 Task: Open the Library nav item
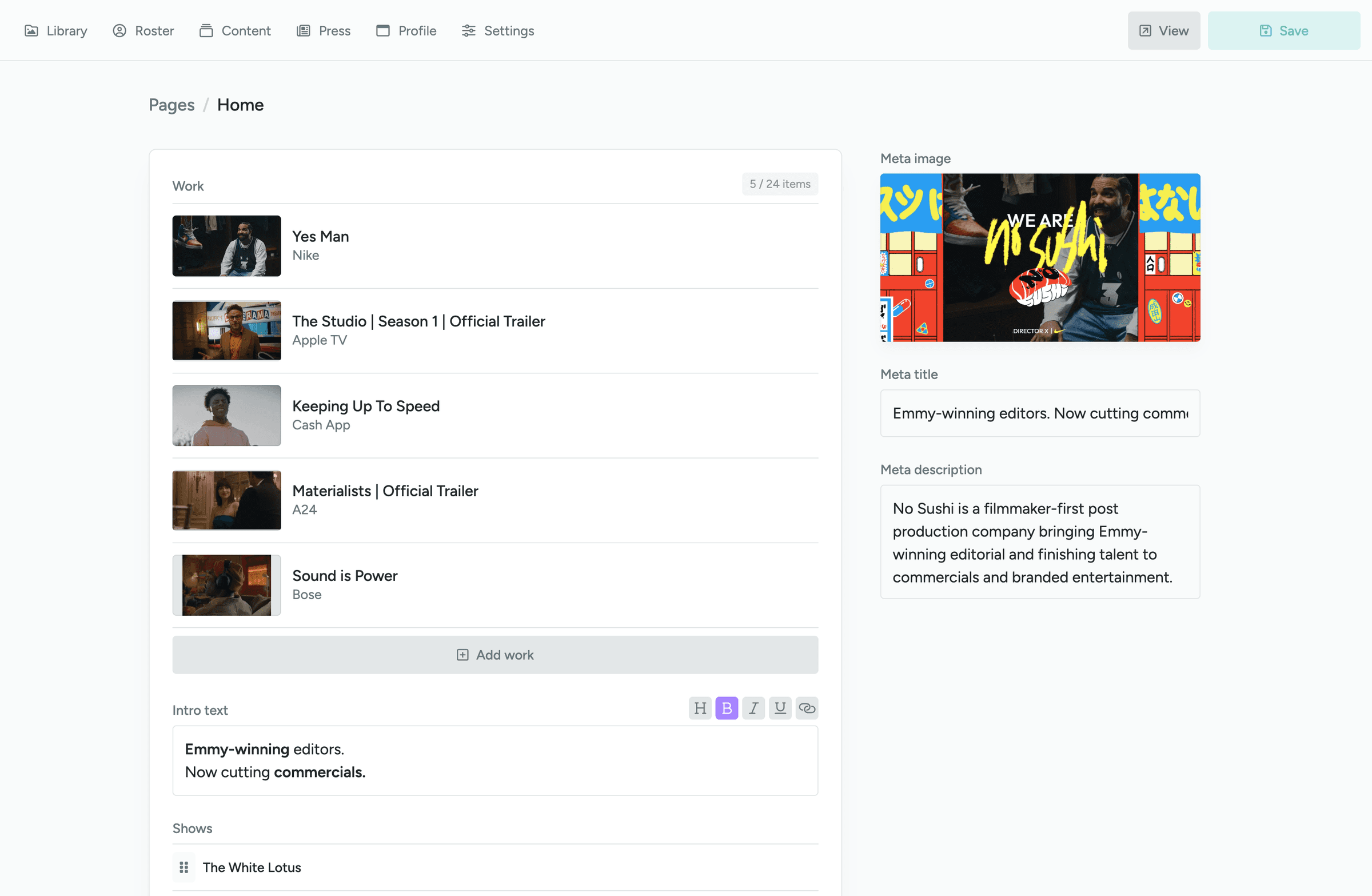(x=56, y=30)
